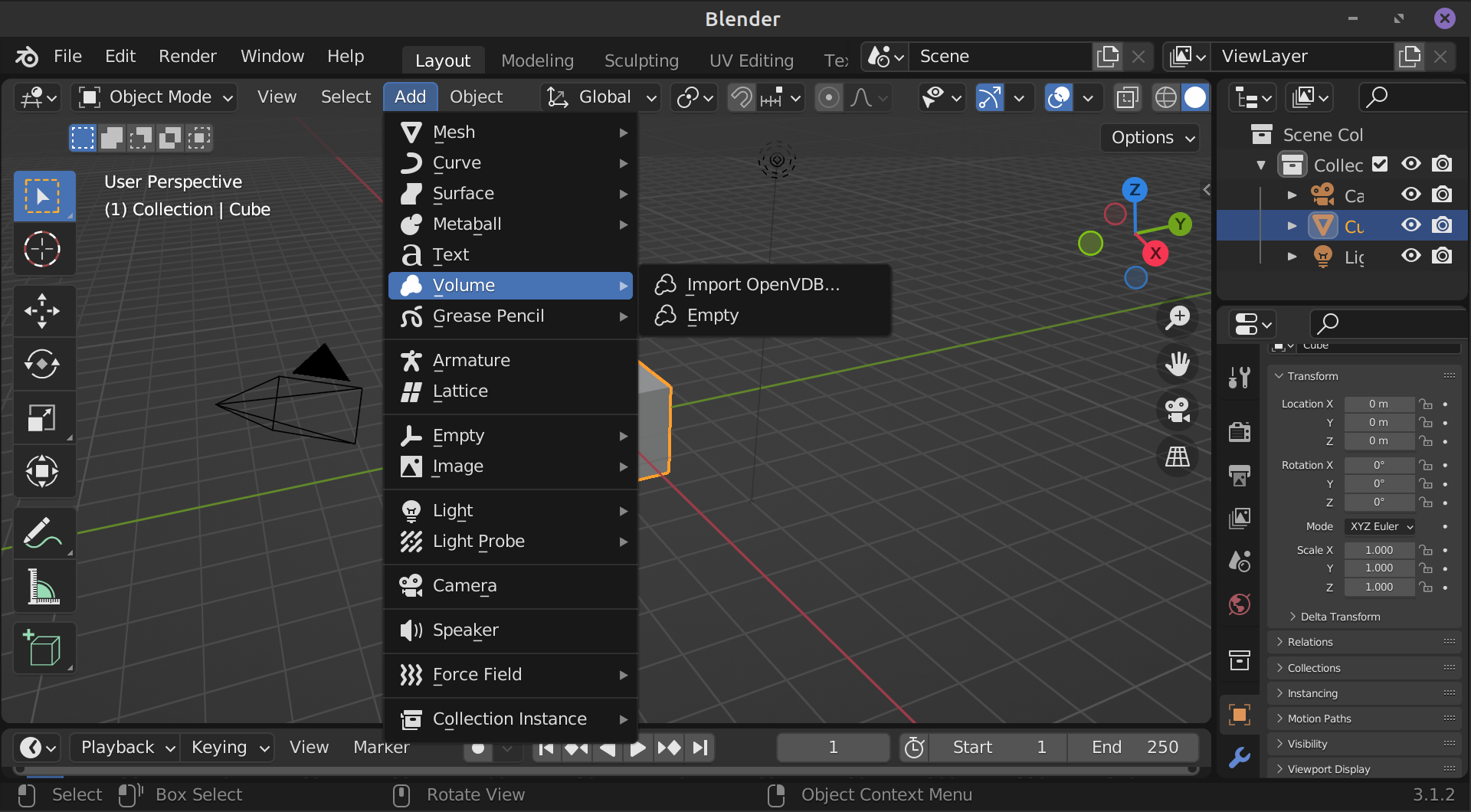Viewport: 1471px width, 812px height.
Task: Open rotation Mode XYZ Euler dropdown
Action: click(x=1381, y=526)
